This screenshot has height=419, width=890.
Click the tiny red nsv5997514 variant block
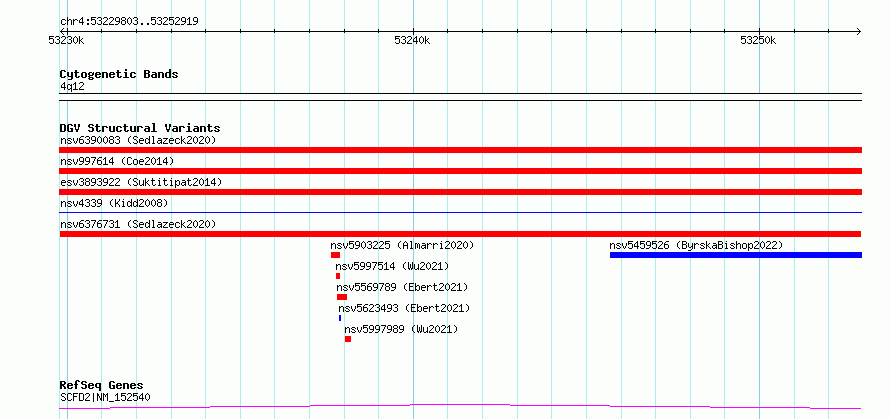[x=338, y=276]
